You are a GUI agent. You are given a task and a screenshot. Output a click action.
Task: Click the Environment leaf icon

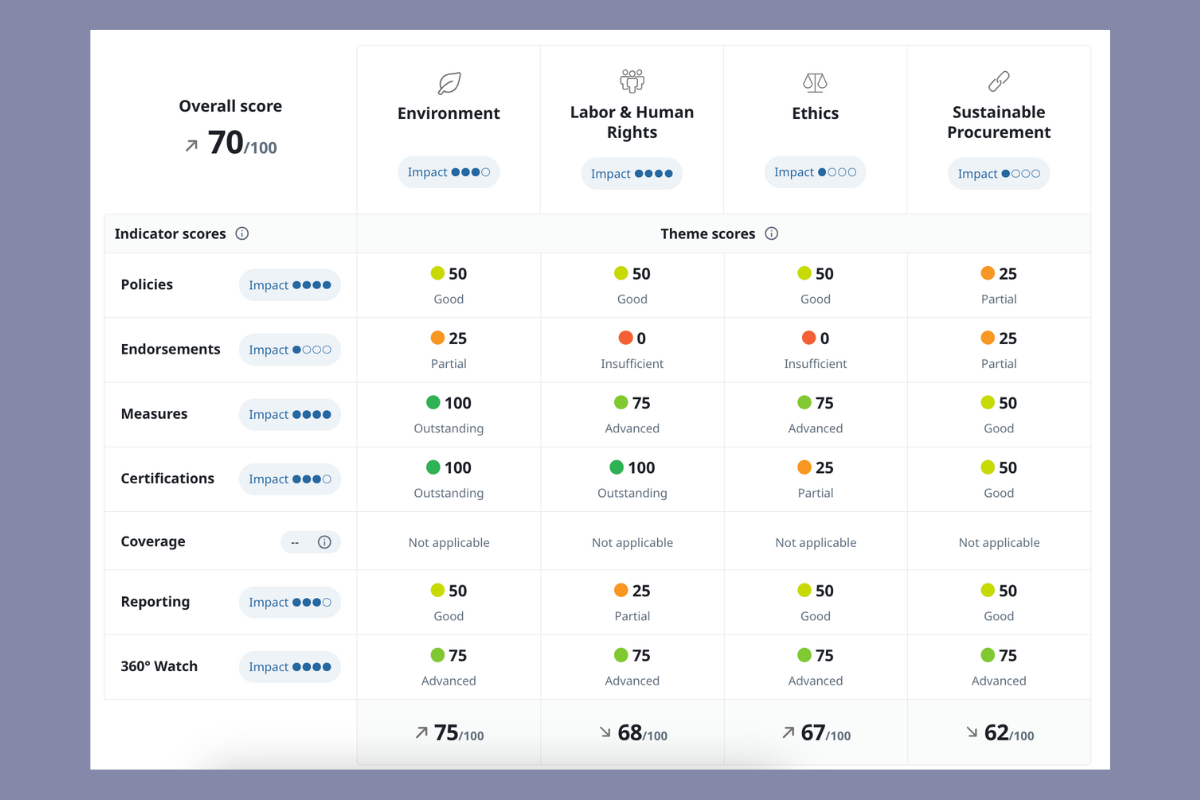[x=449, y=83]
